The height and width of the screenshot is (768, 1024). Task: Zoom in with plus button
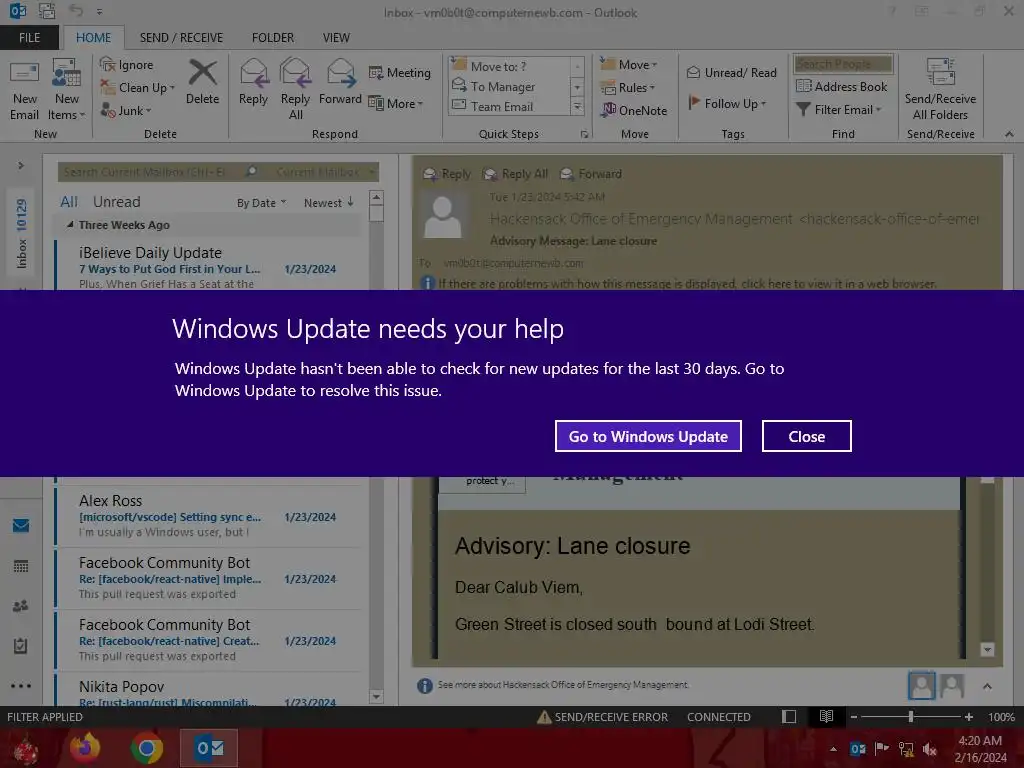968,717
